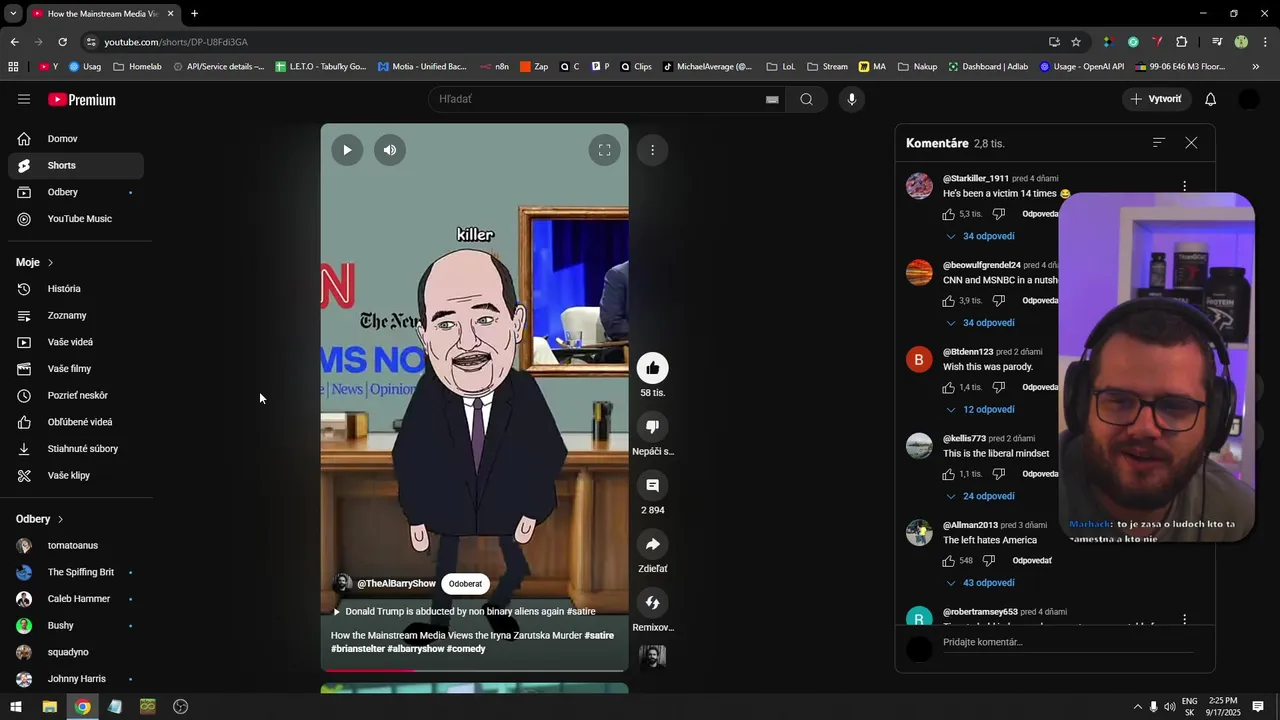Open comments via the 2 894 comment icon
This screenshot has width=1280, height=720.
coord(652,485)
